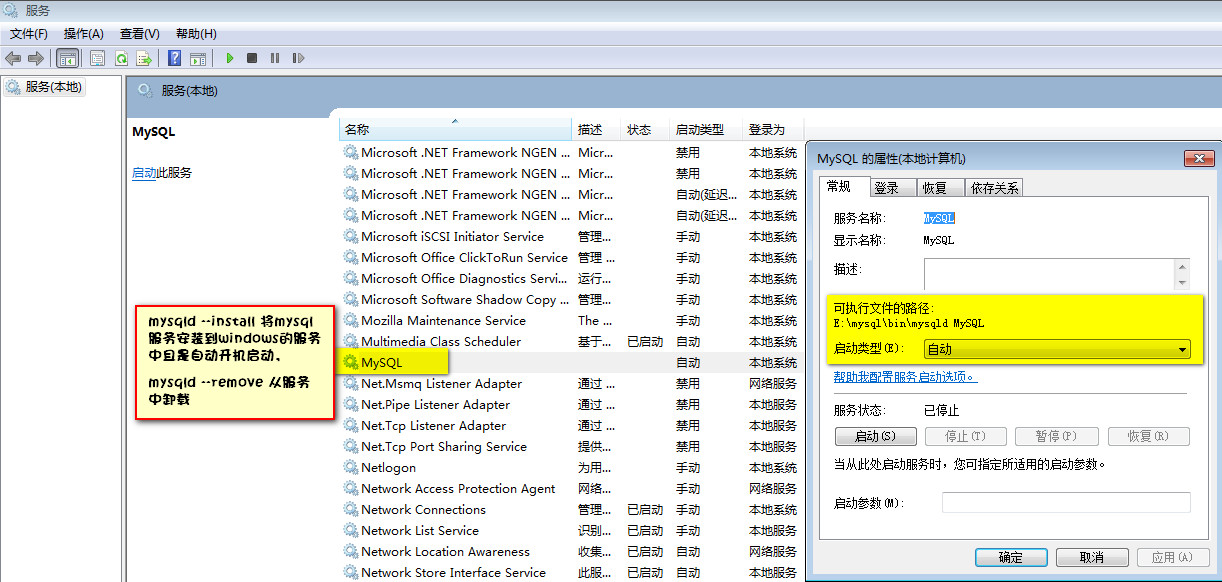Open the 启动类型 dropdown set to 自动
The height and width of the screenshot is (582, 1222).
point(1057,349)
